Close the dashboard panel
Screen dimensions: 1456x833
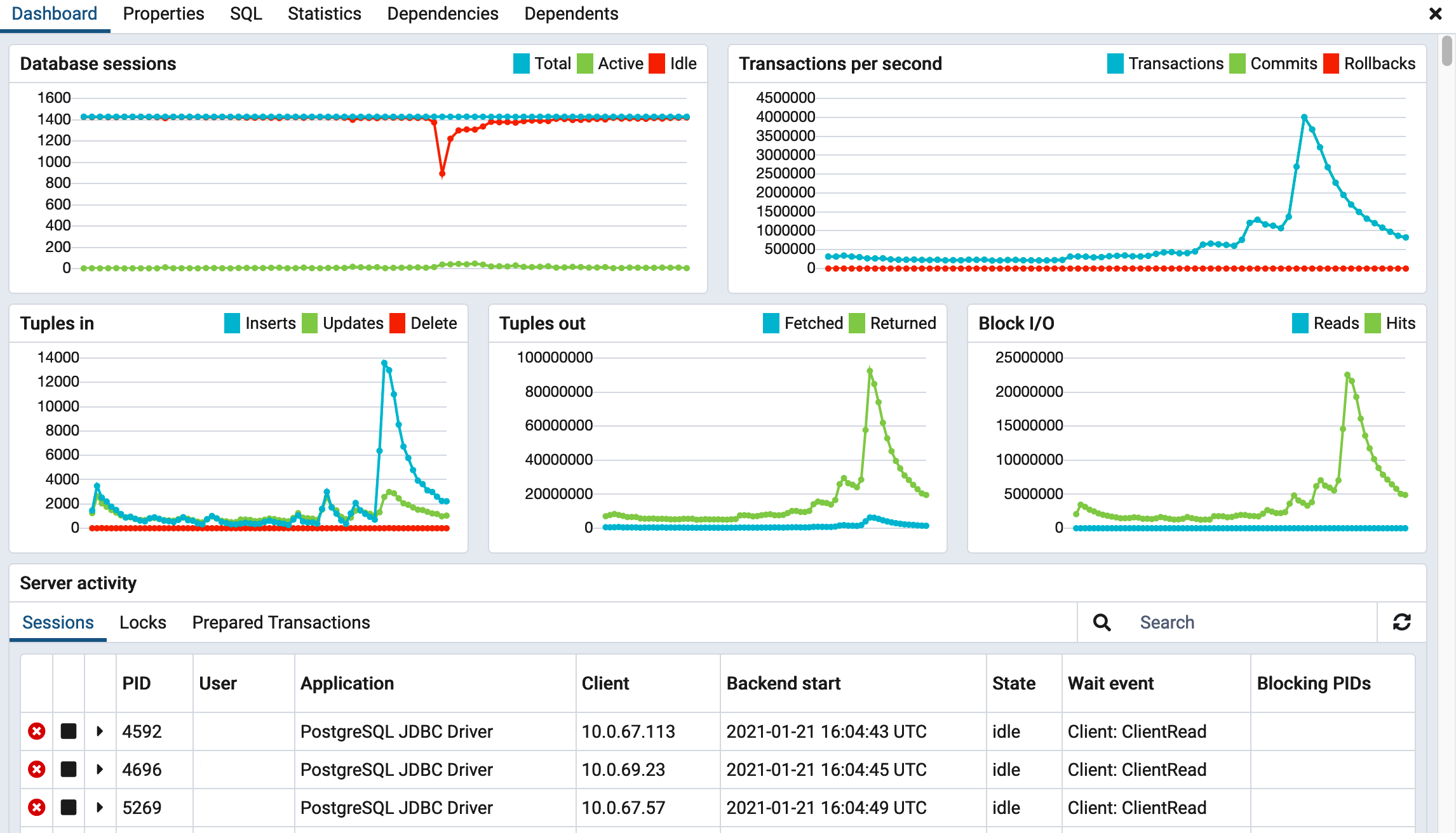coord(1435,13)
